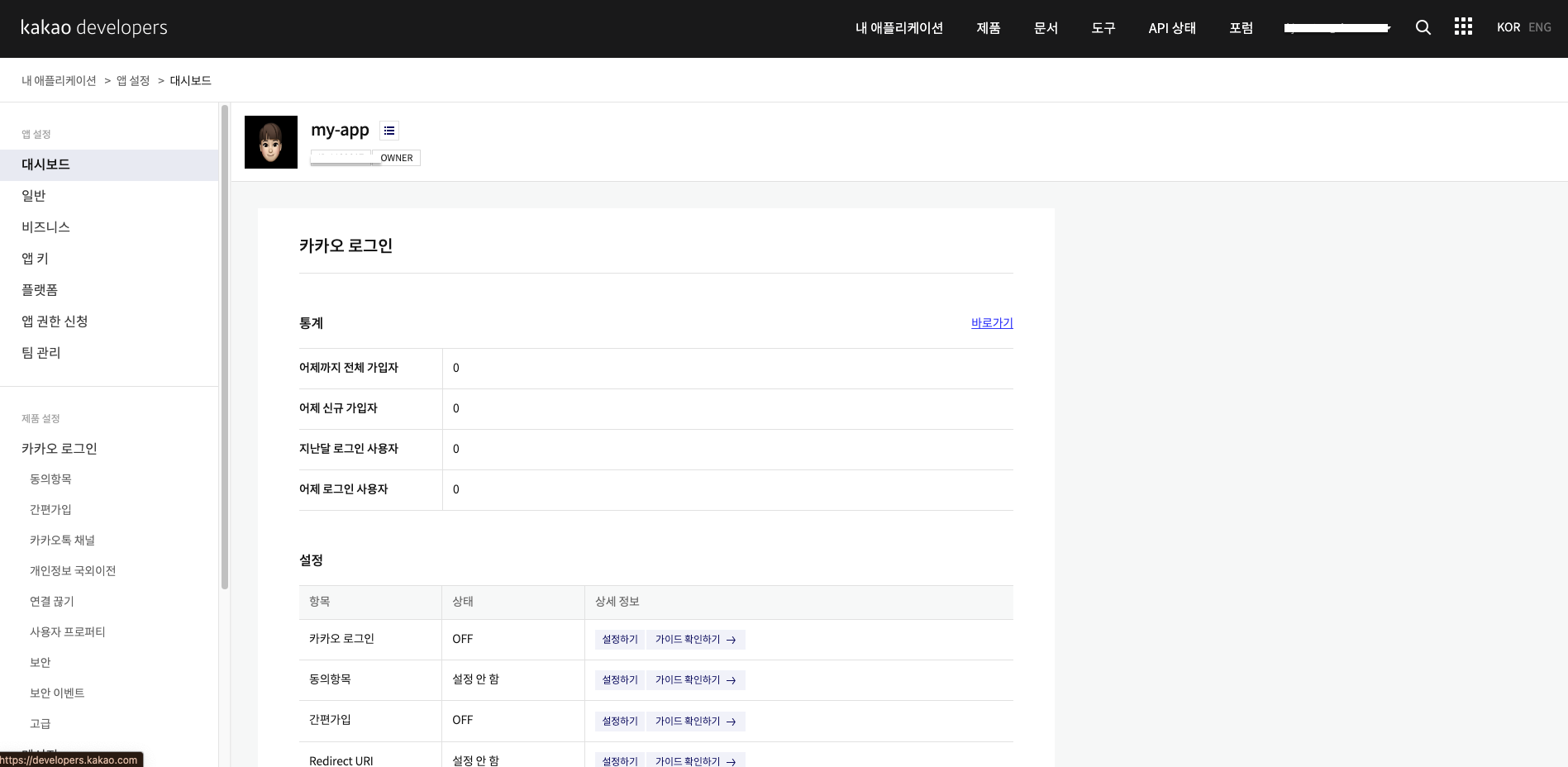1568x767 pixels.
Task: Click 앱 설정 in the breadcrumb
Action: 133,80
